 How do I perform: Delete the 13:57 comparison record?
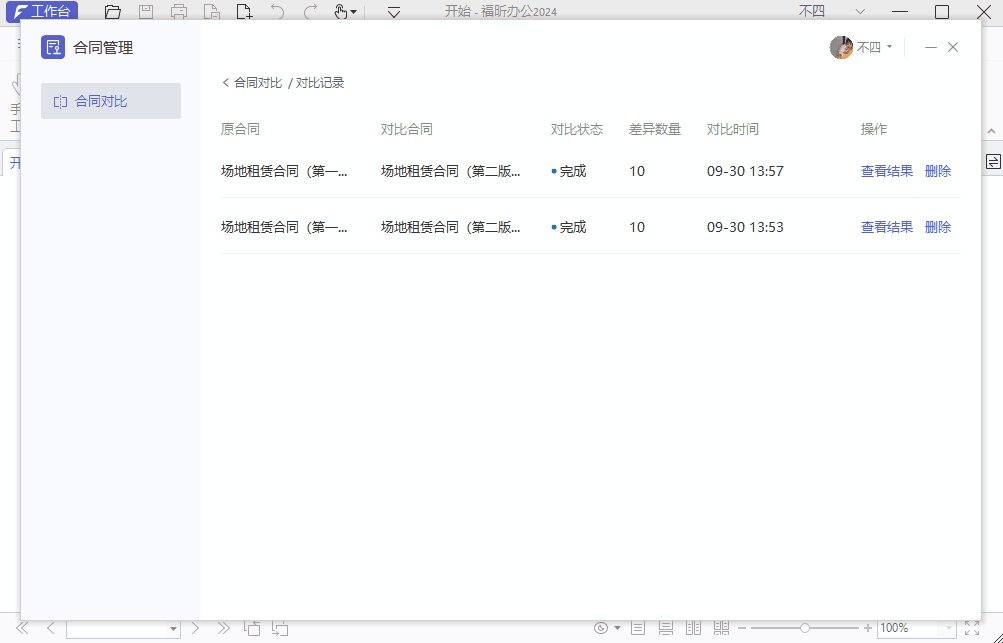pos(937,171)
